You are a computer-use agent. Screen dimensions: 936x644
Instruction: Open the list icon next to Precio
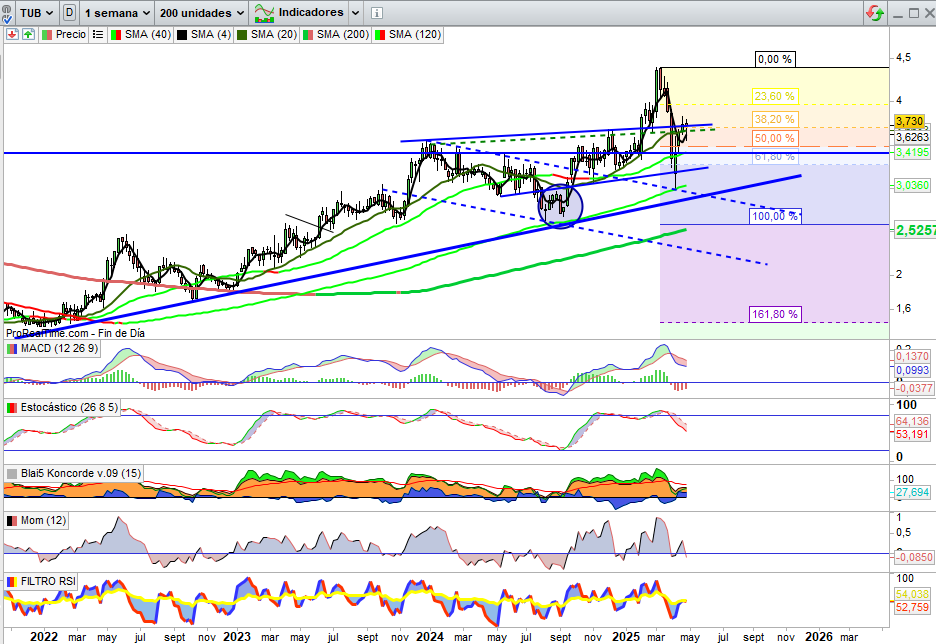click(x=98, y=35)
